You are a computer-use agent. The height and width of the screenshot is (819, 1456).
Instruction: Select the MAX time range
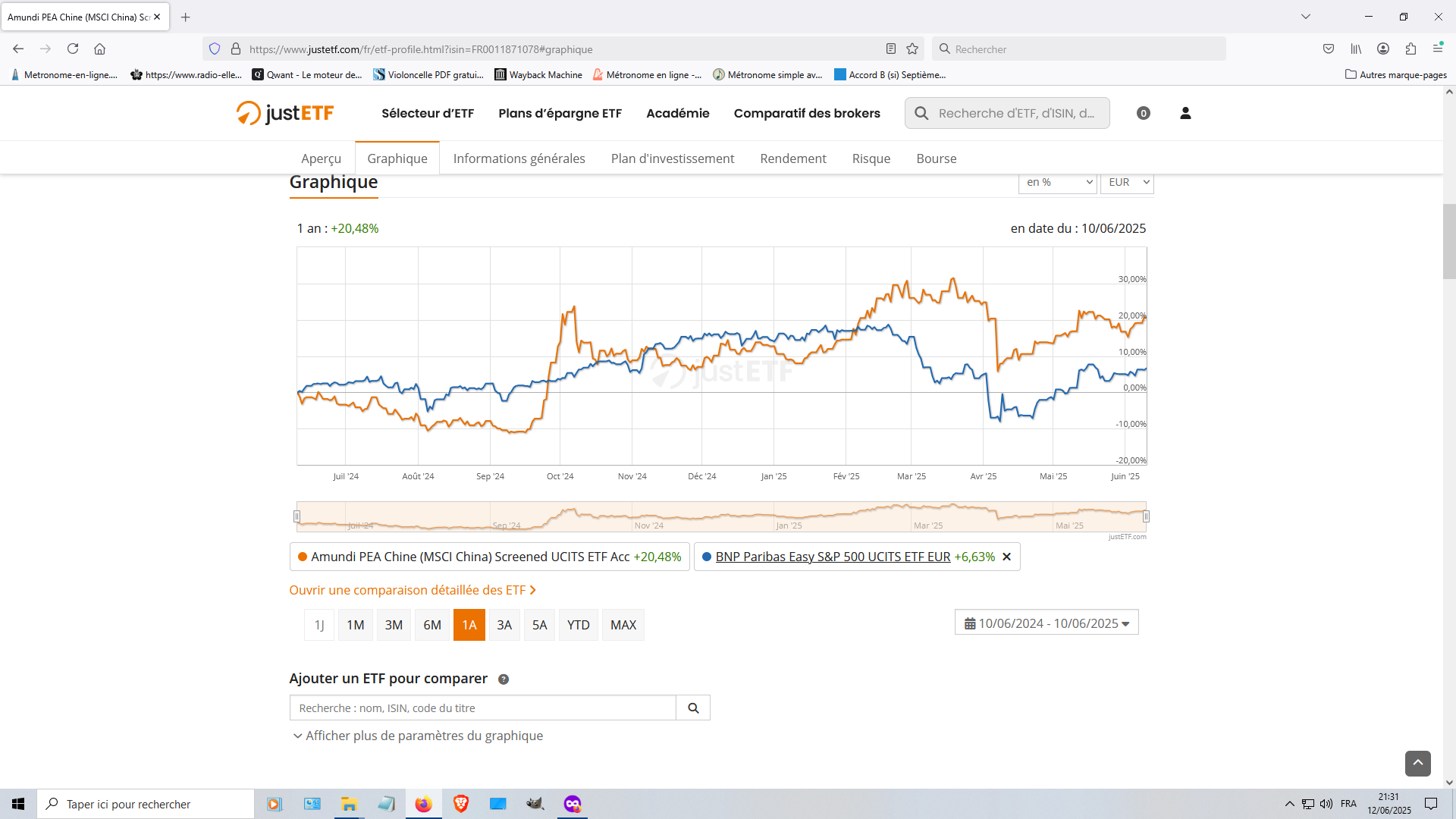point(623,625)
